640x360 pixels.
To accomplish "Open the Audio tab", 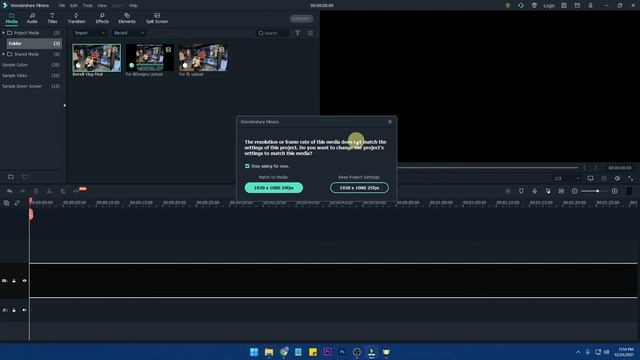I will (x=32, y=18).
